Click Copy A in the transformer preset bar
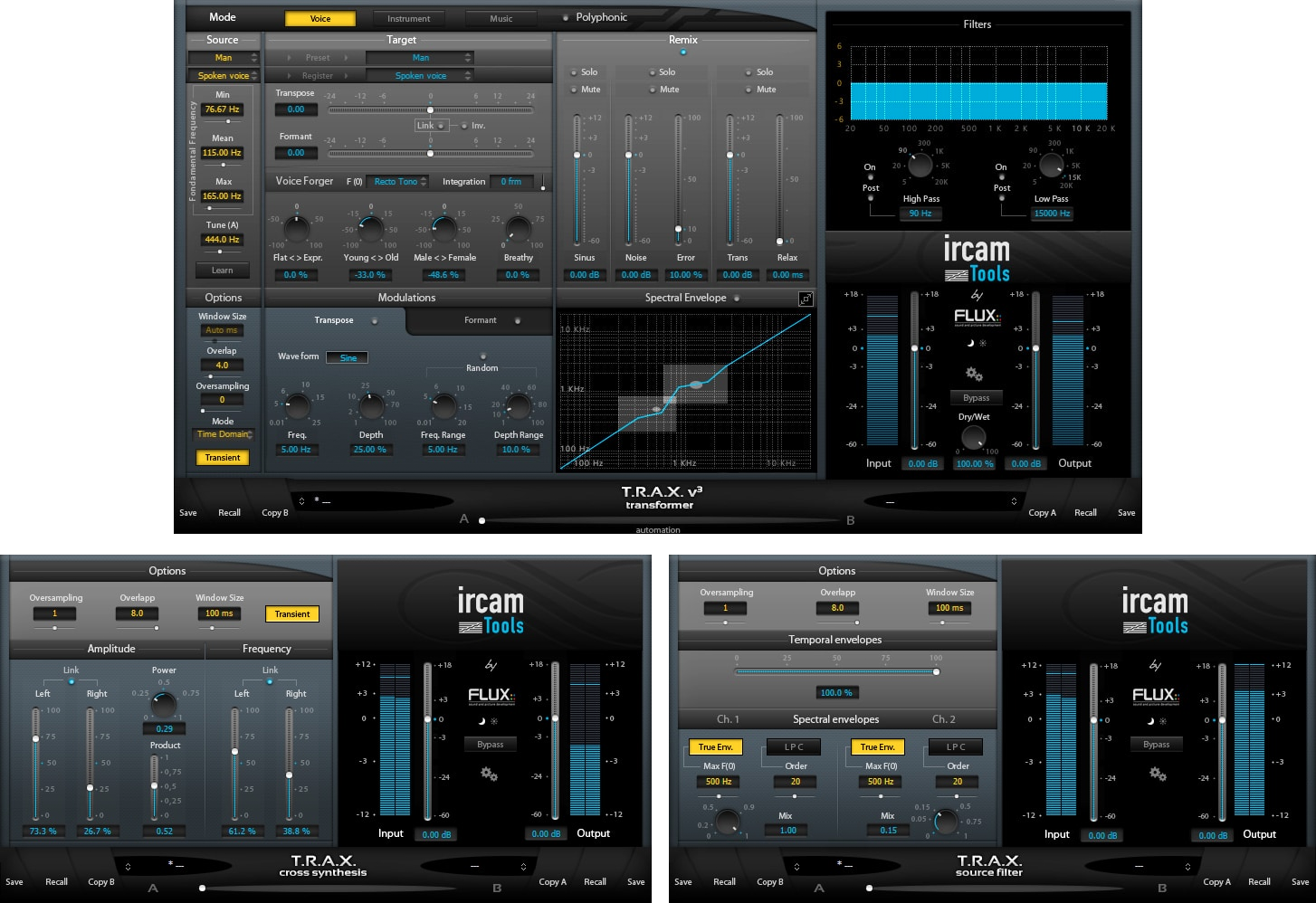 (1042, 512)
